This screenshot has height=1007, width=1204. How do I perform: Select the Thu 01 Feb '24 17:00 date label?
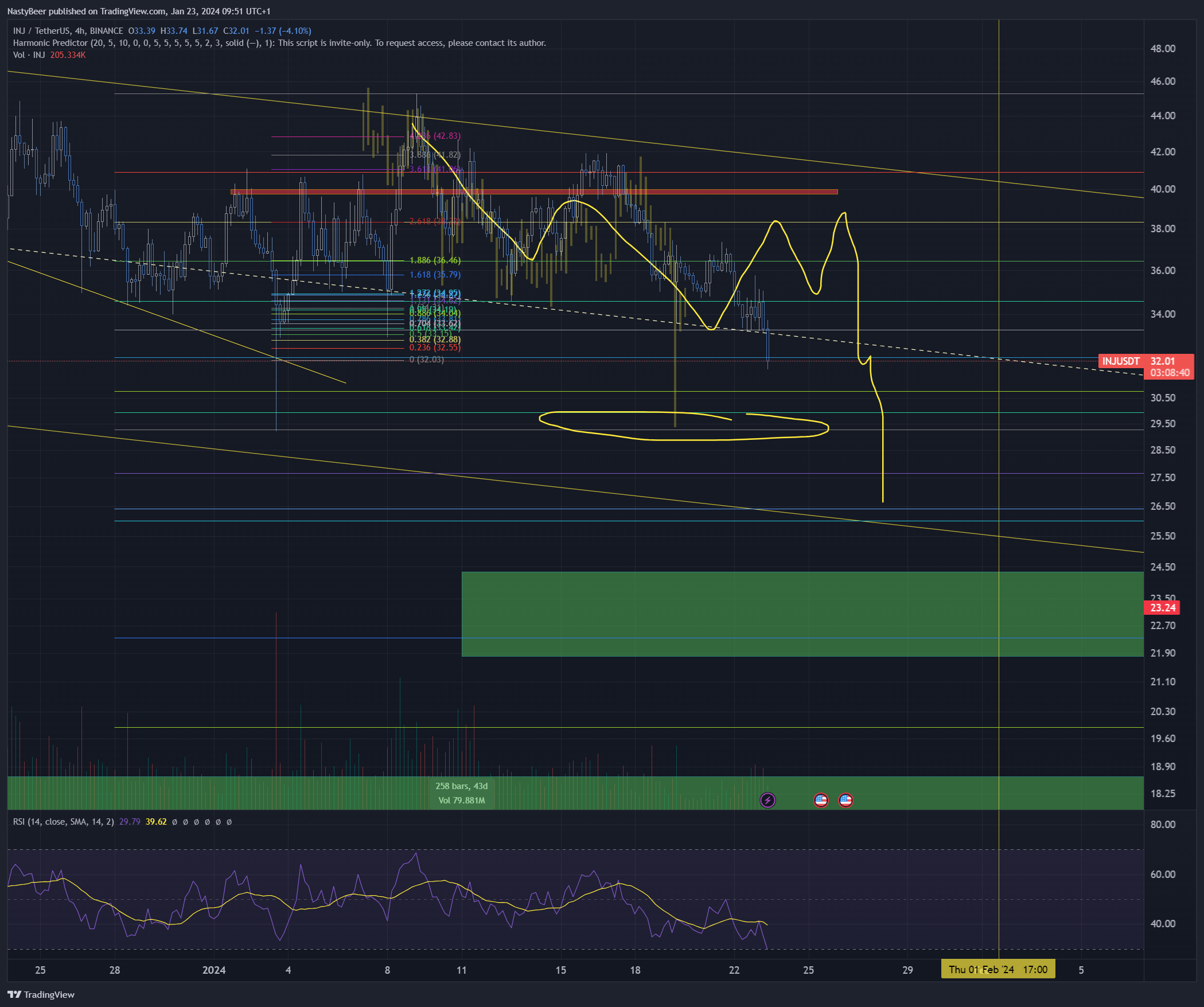point(998,970)
